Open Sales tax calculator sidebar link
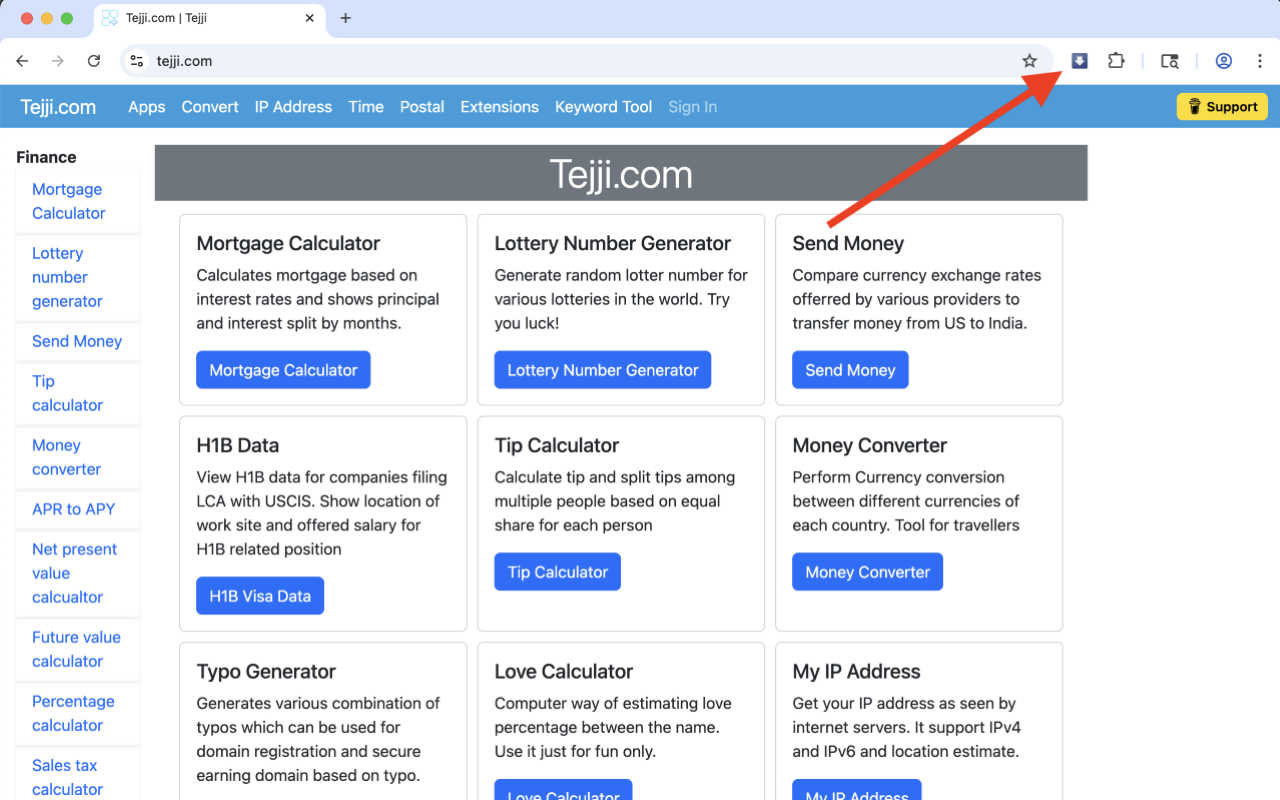The width and height of the screenshot is (1280, 800). 67,777
